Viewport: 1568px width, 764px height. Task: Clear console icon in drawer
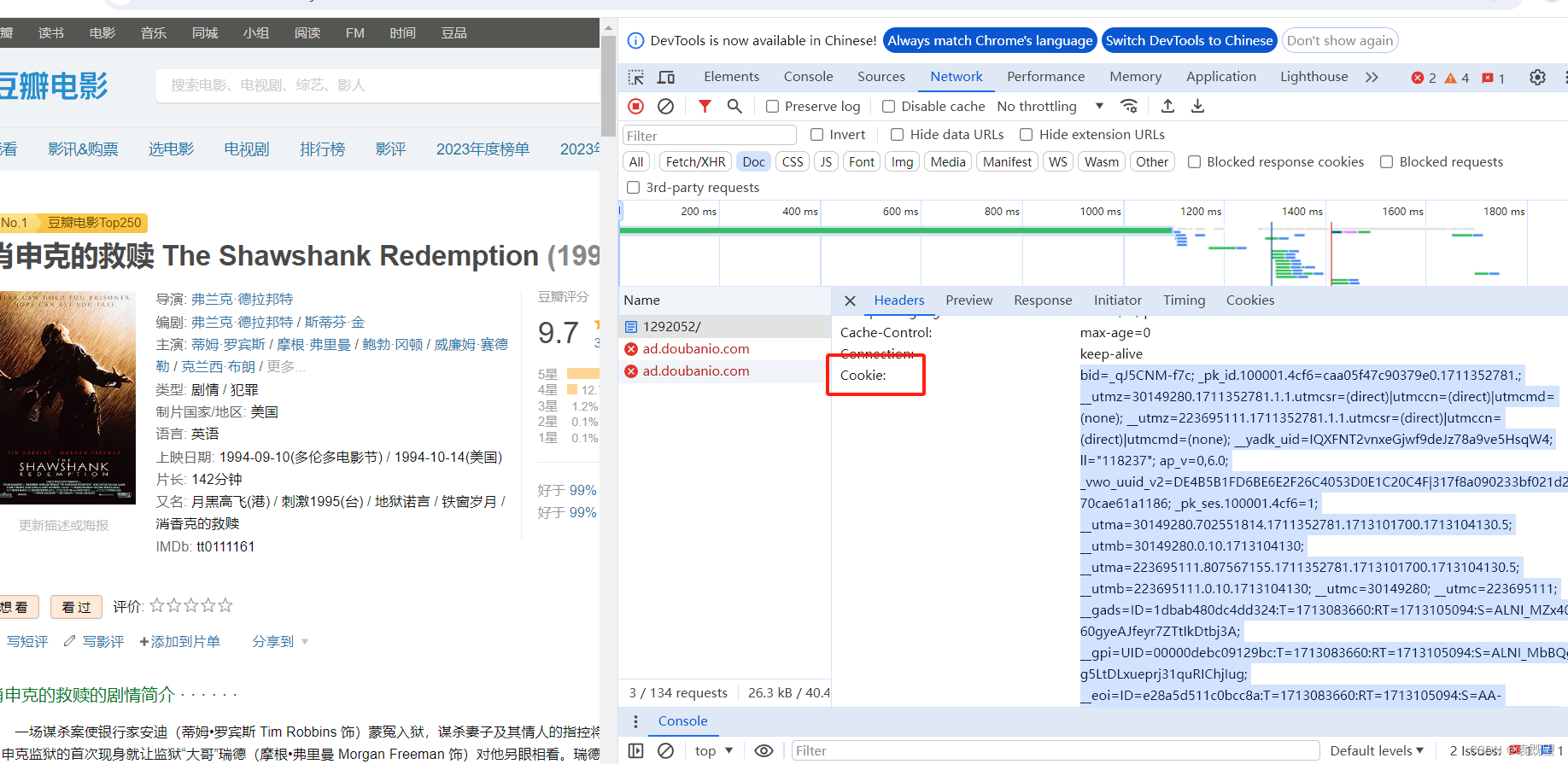[x=666, y=750]
